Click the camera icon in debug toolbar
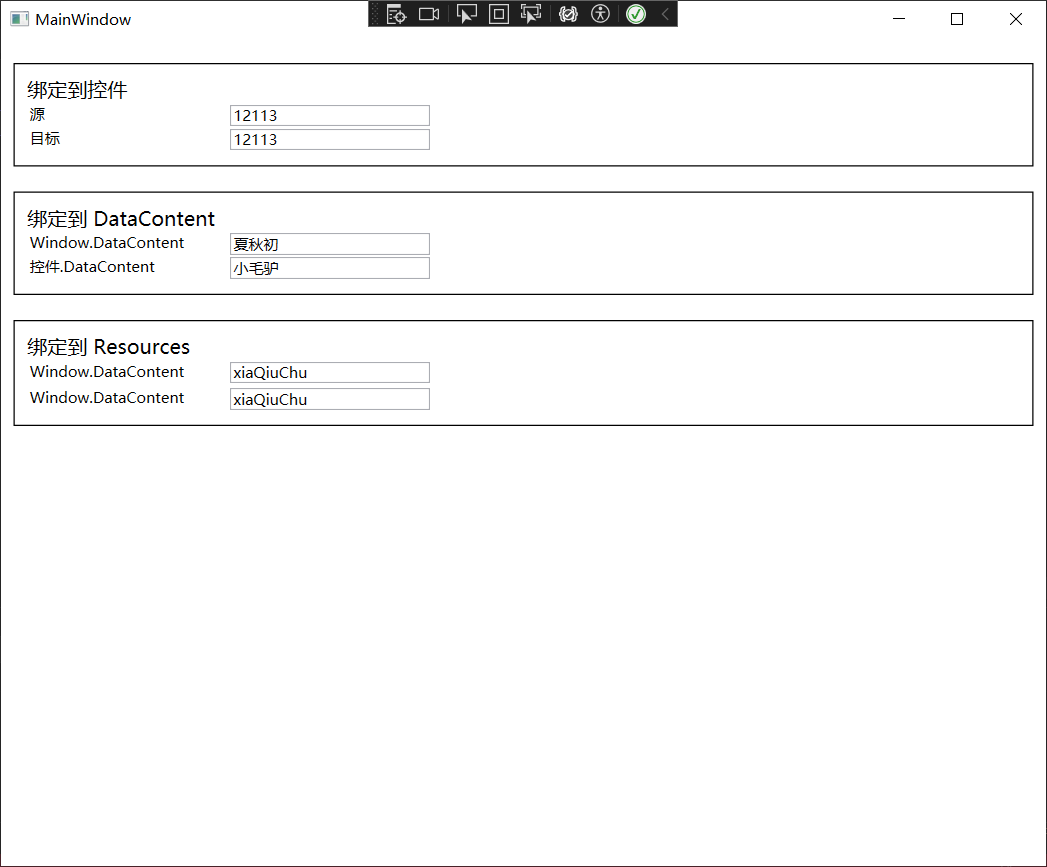The height and width of the screenshot is (867, 1047). click(x=429, y=14)
